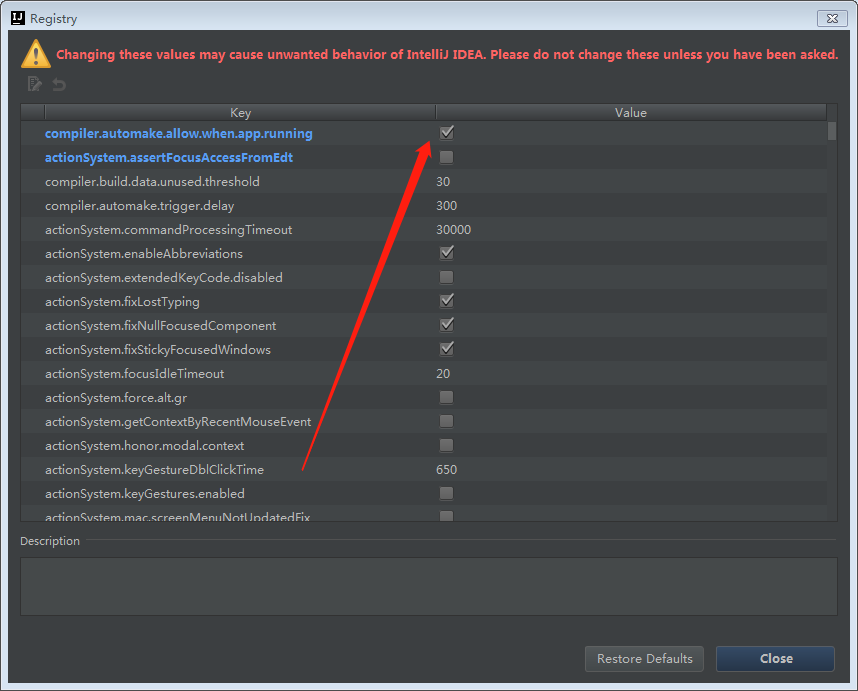Screen dimensions: 858x691
Task: Enable actionSystem.force.alt.gr checkbox
Action: 447,397
